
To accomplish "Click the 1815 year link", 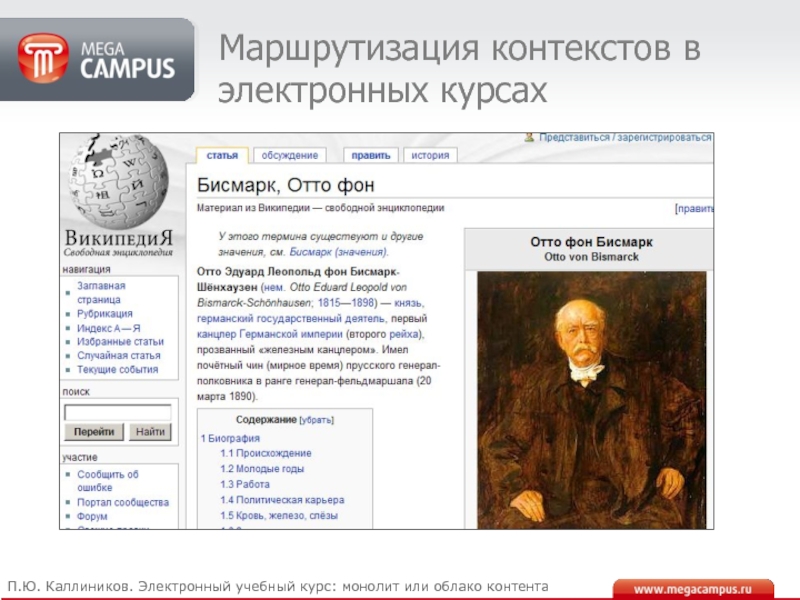I will coord(329,303).
